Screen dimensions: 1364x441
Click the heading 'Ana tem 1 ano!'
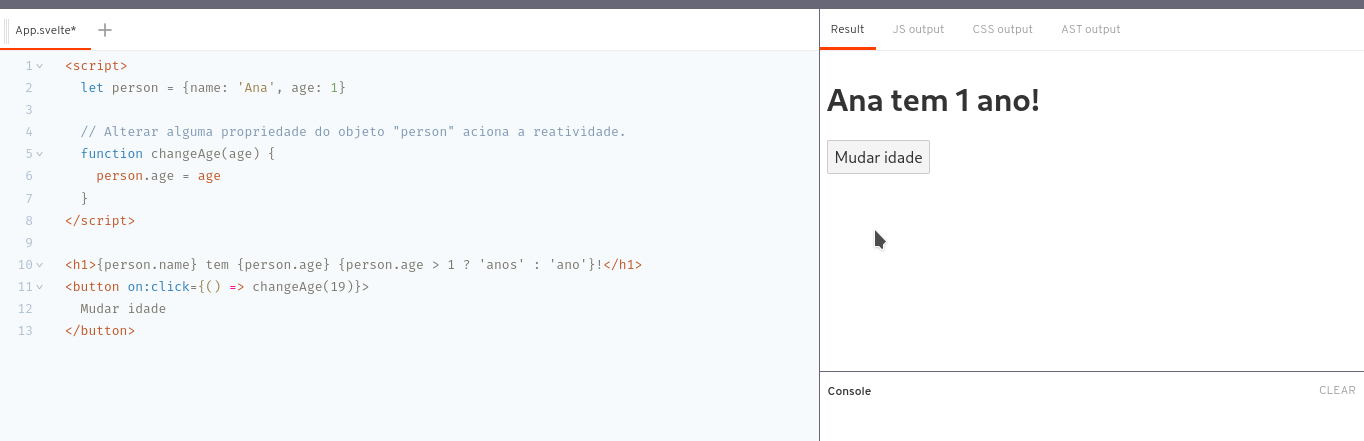coord(933,100)
